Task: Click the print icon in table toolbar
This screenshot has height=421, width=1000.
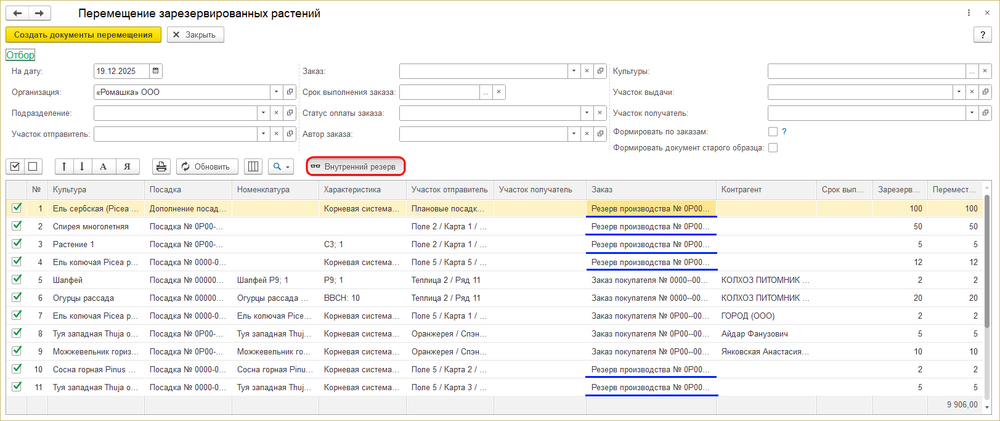Action: (x=162, y=166)
